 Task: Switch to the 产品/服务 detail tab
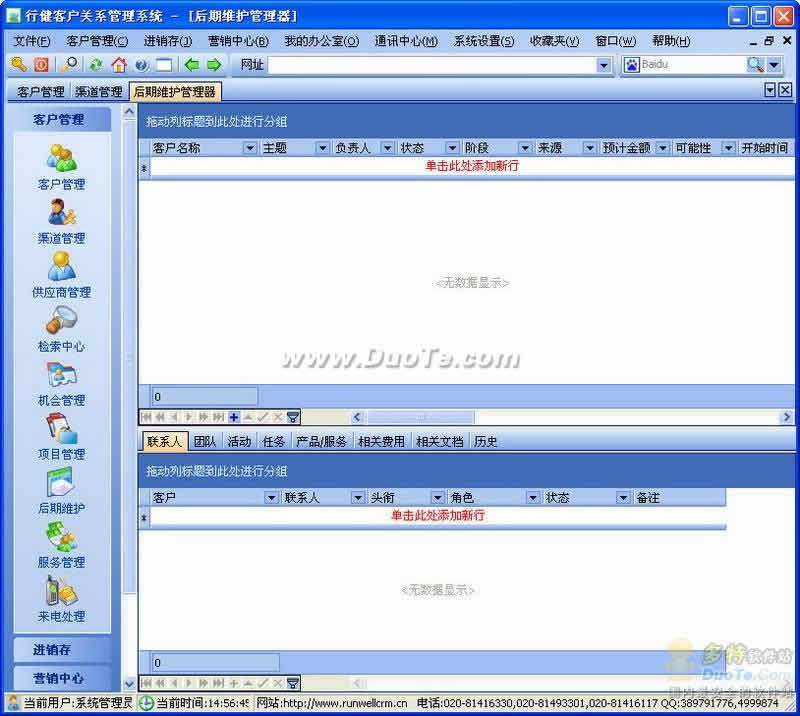pos(321,441)
